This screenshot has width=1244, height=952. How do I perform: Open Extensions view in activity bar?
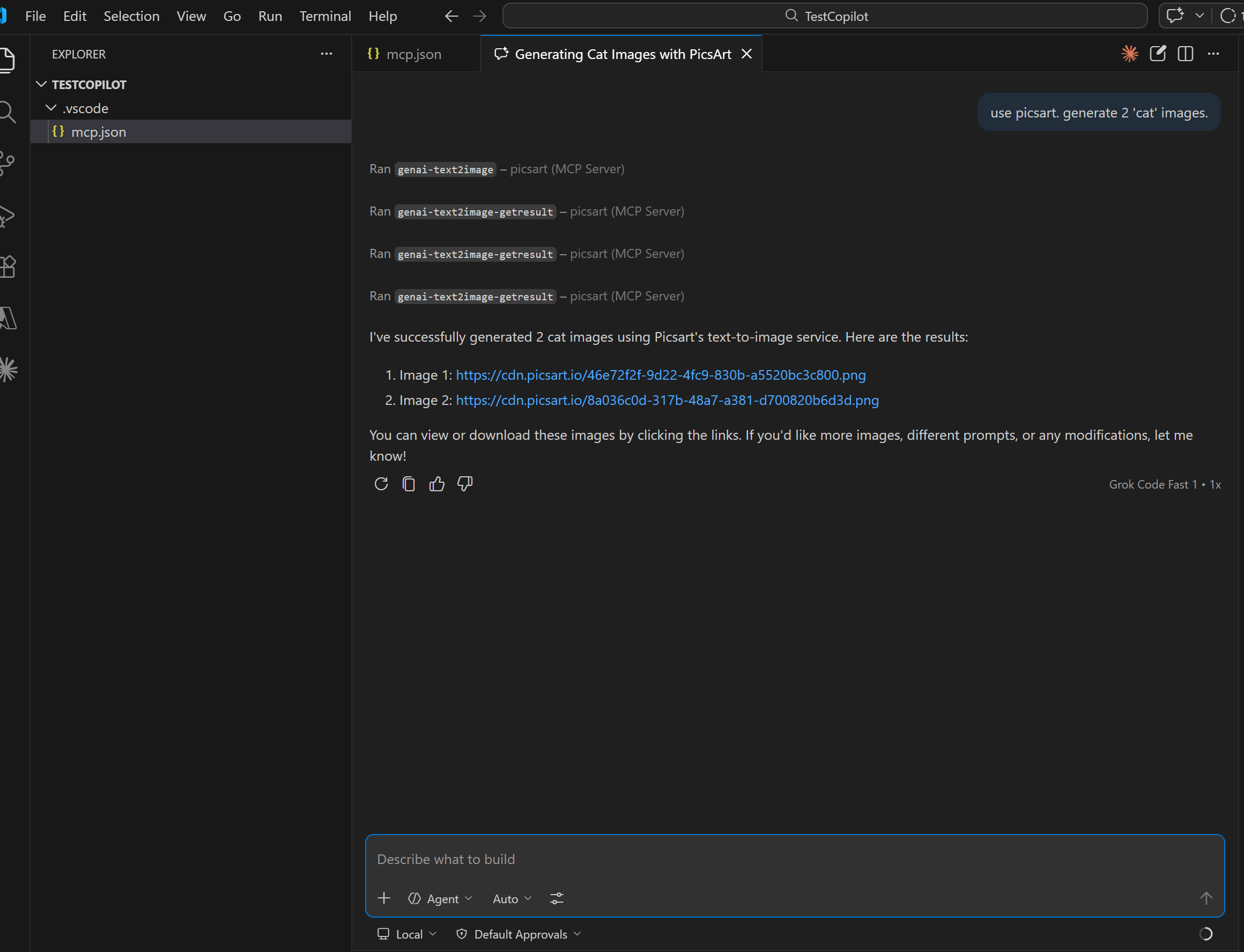click(8, 267)
